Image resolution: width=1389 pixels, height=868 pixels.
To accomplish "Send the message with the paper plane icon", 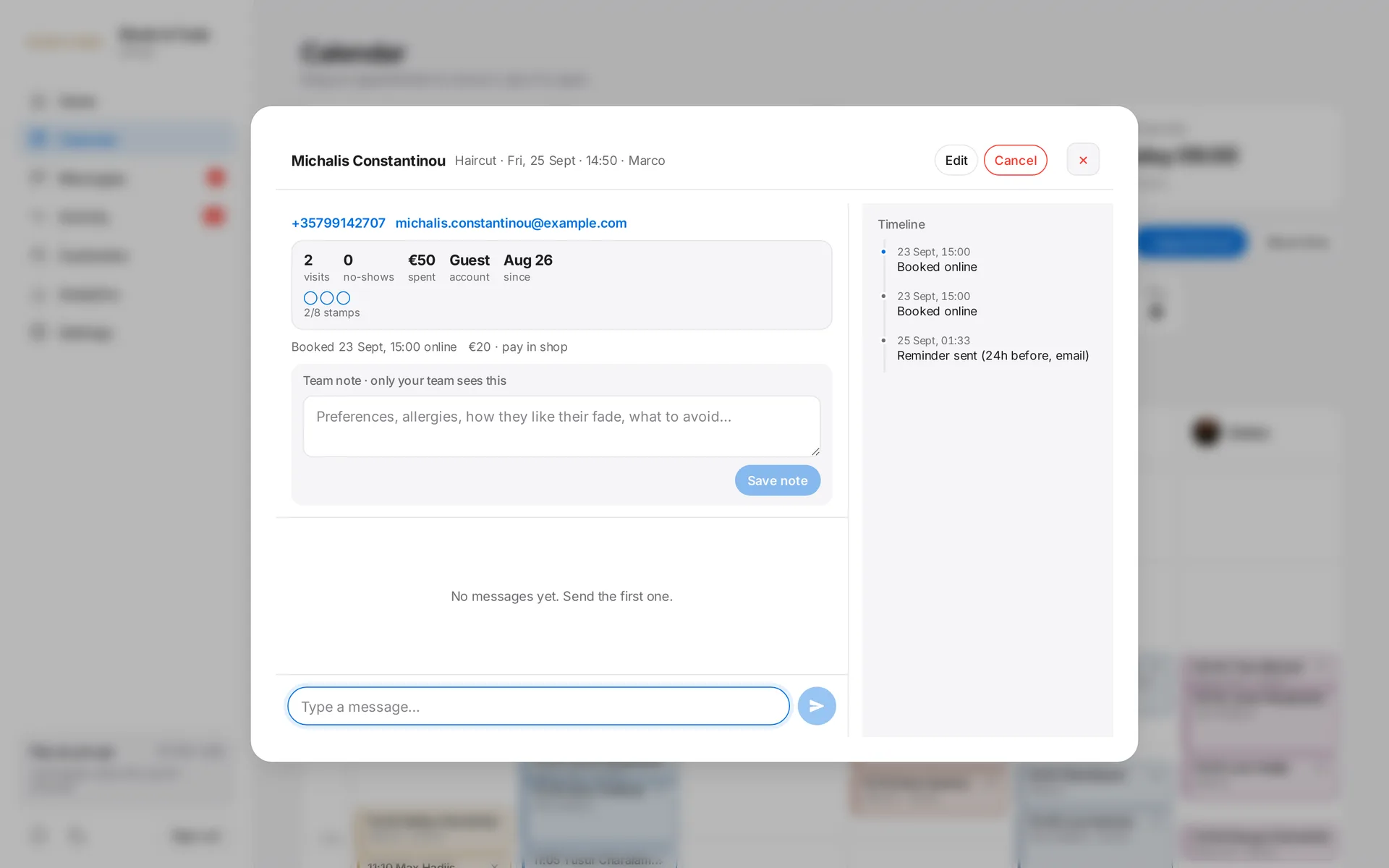I will pos(817,706).
